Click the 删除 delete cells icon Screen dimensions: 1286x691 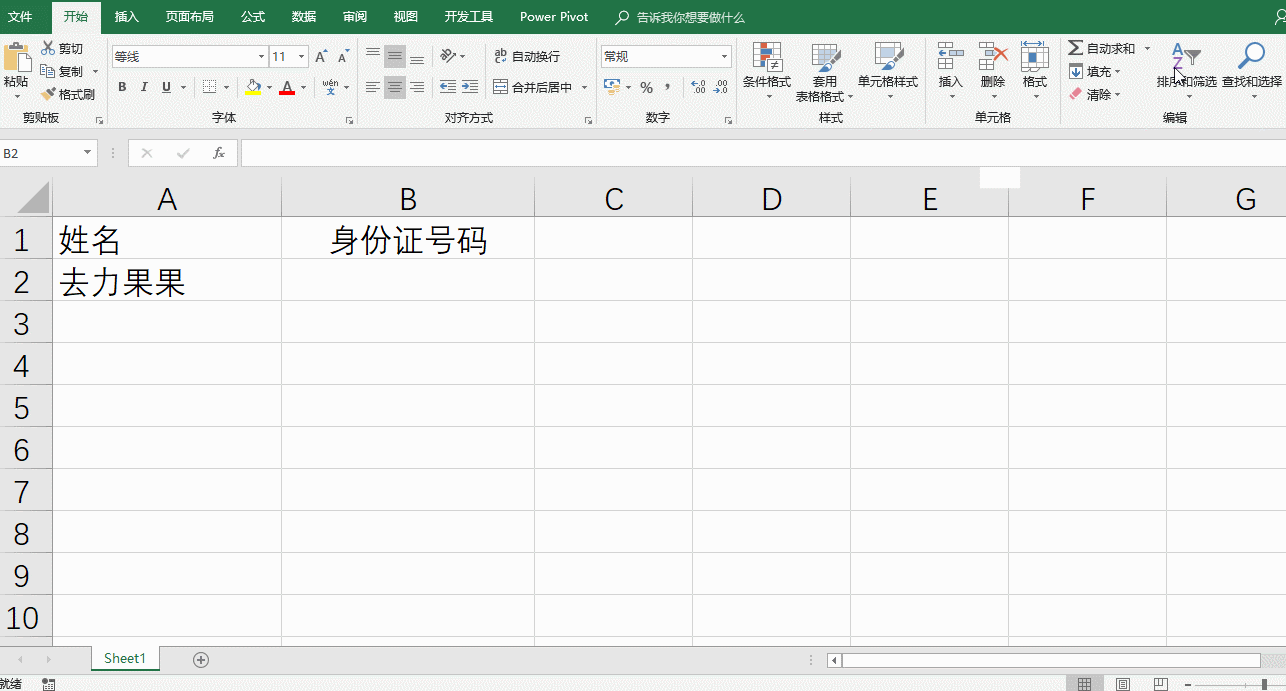992,56
